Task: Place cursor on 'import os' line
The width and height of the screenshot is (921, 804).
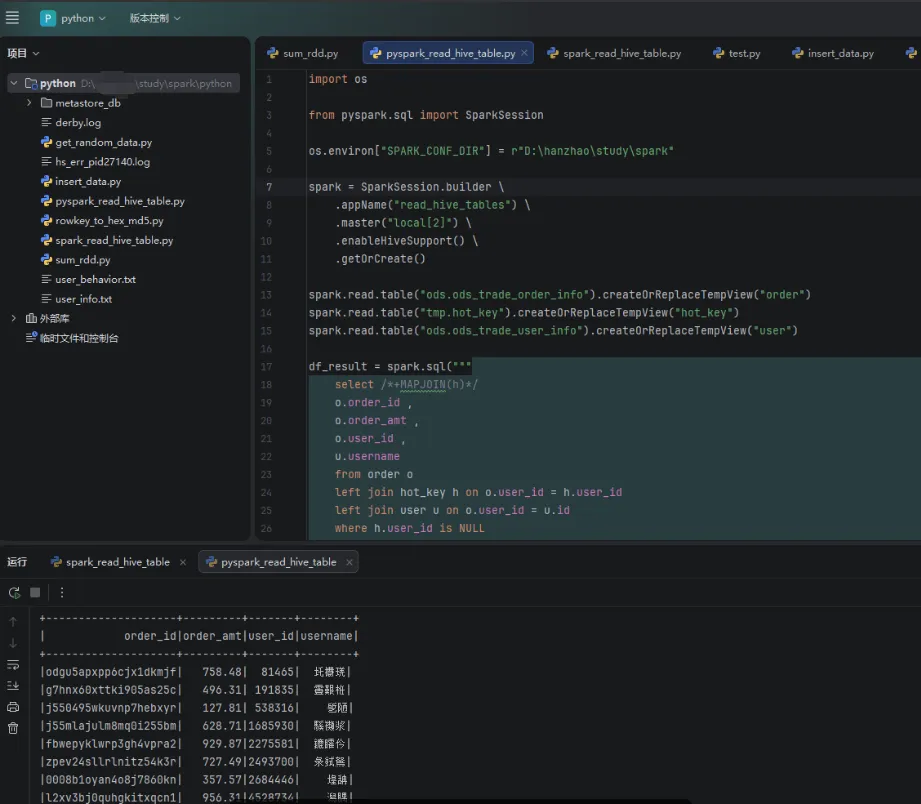Action: click(x=338, y=79)
